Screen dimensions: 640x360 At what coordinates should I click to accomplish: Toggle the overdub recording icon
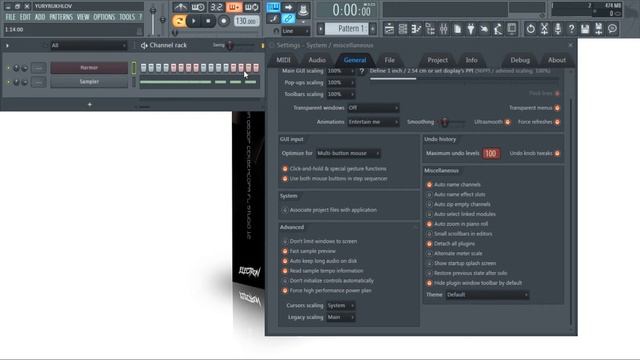click(x=234, y=7)
